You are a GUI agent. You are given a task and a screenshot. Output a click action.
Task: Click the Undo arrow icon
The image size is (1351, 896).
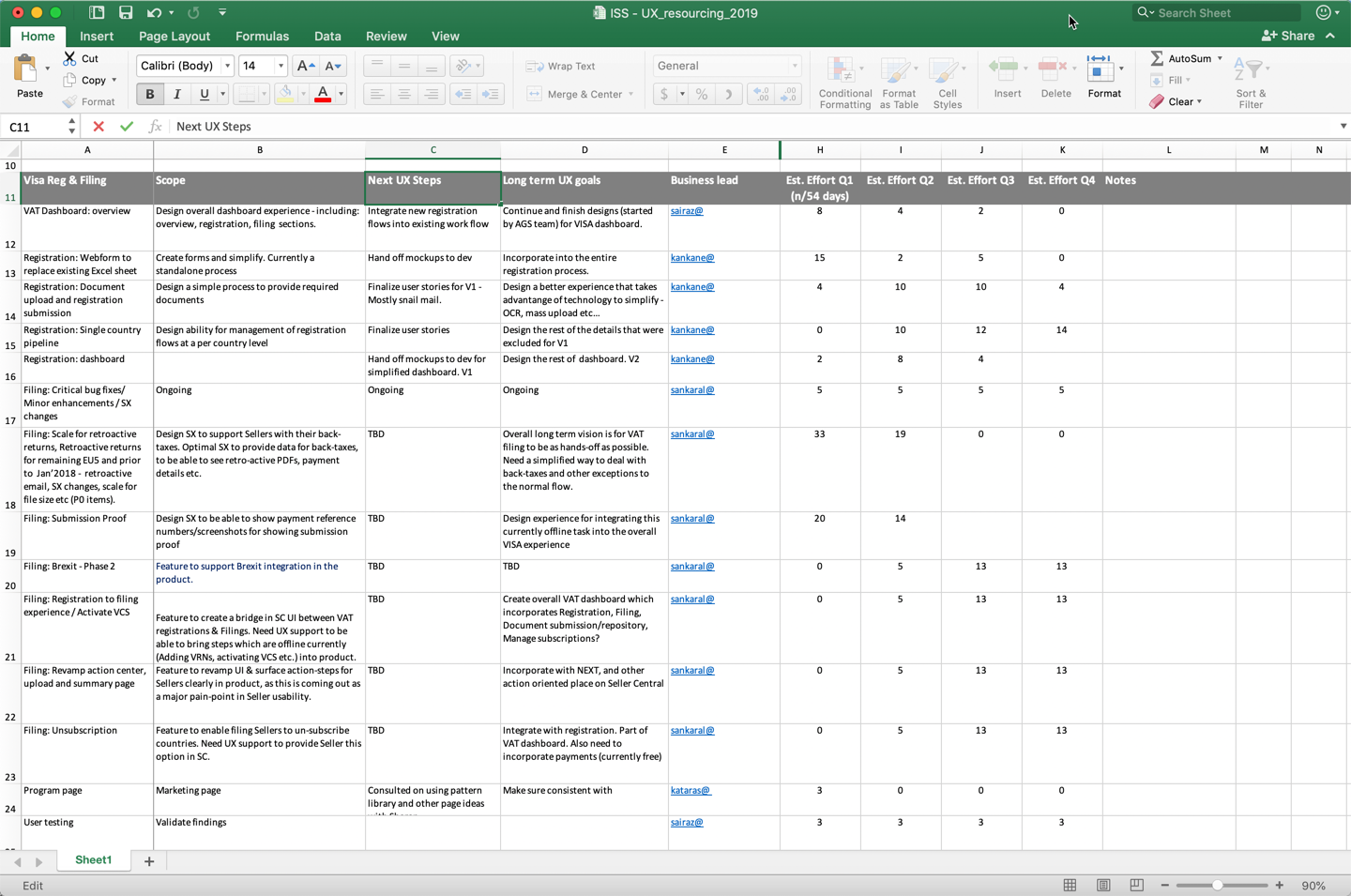coord(154,13)
